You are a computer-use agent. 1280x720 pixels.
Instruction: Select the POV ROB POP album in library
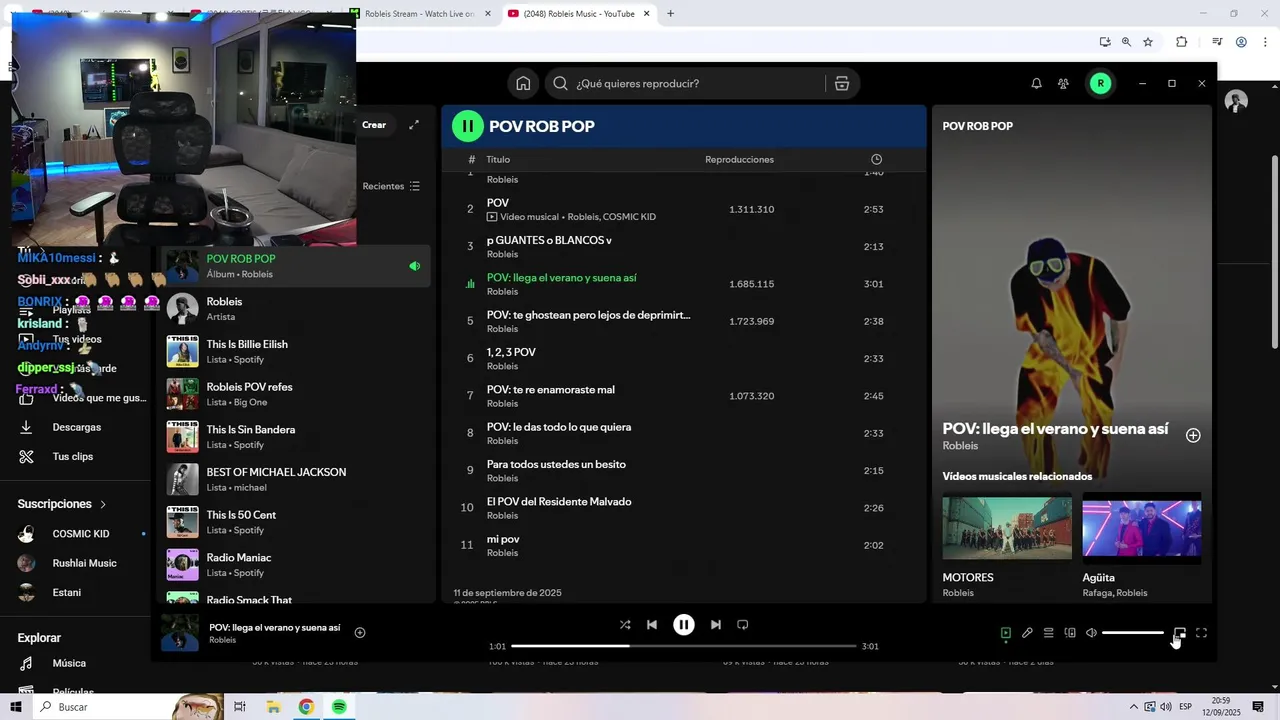click(x=294, y=266)
